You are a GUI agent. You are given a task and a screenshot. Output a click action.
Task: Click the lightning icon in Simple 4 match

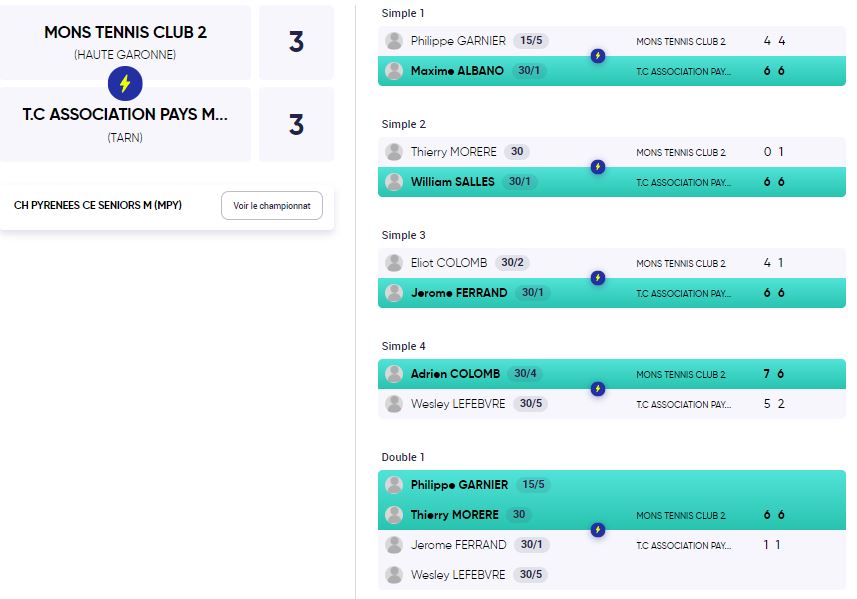[598, 389]
